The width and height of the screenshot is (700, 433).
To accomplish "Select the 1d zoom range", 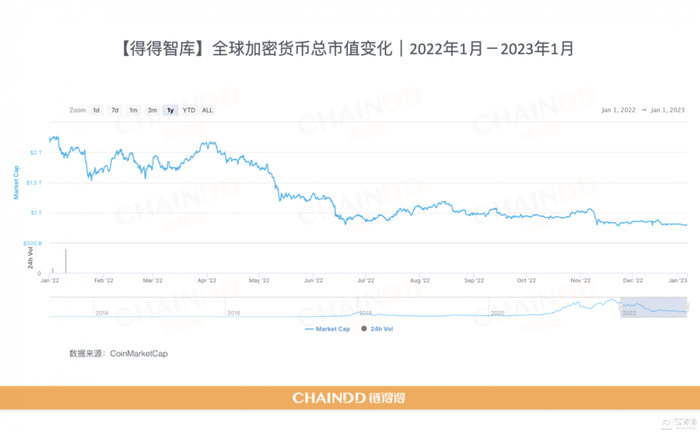I will [x=96, y=110].
